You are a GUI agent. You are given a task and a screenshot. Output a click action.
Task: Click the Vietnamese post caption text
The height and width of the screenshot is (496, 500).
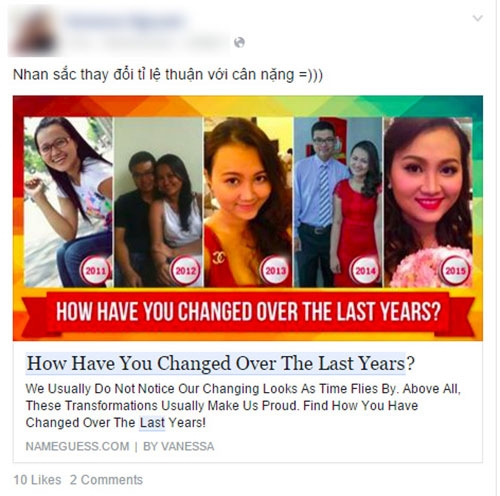pyautogui.click(x=168, y=75)
